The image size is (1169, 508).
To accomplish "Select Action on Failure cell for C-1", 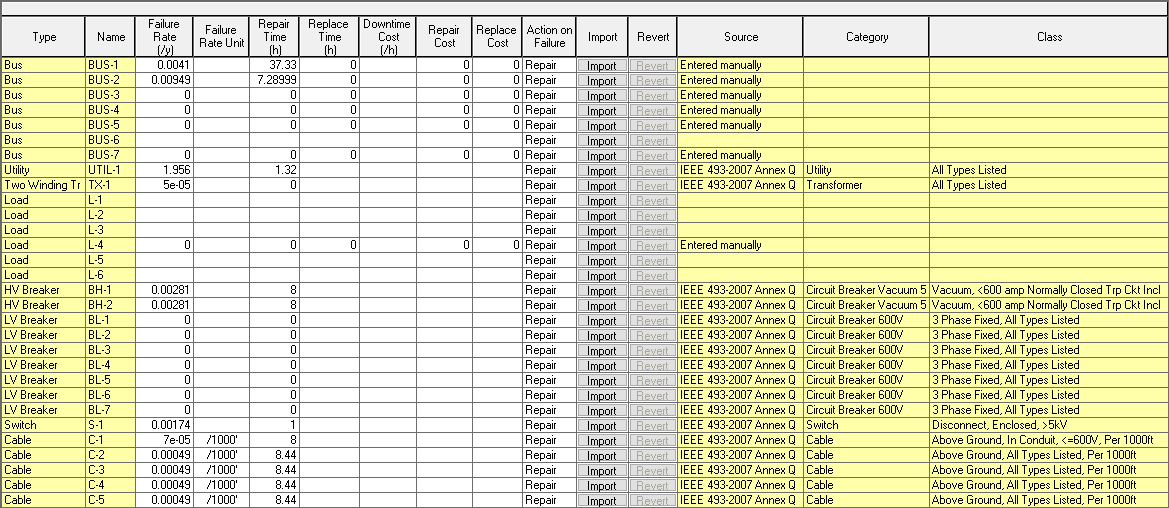I will tap(549, 440).
